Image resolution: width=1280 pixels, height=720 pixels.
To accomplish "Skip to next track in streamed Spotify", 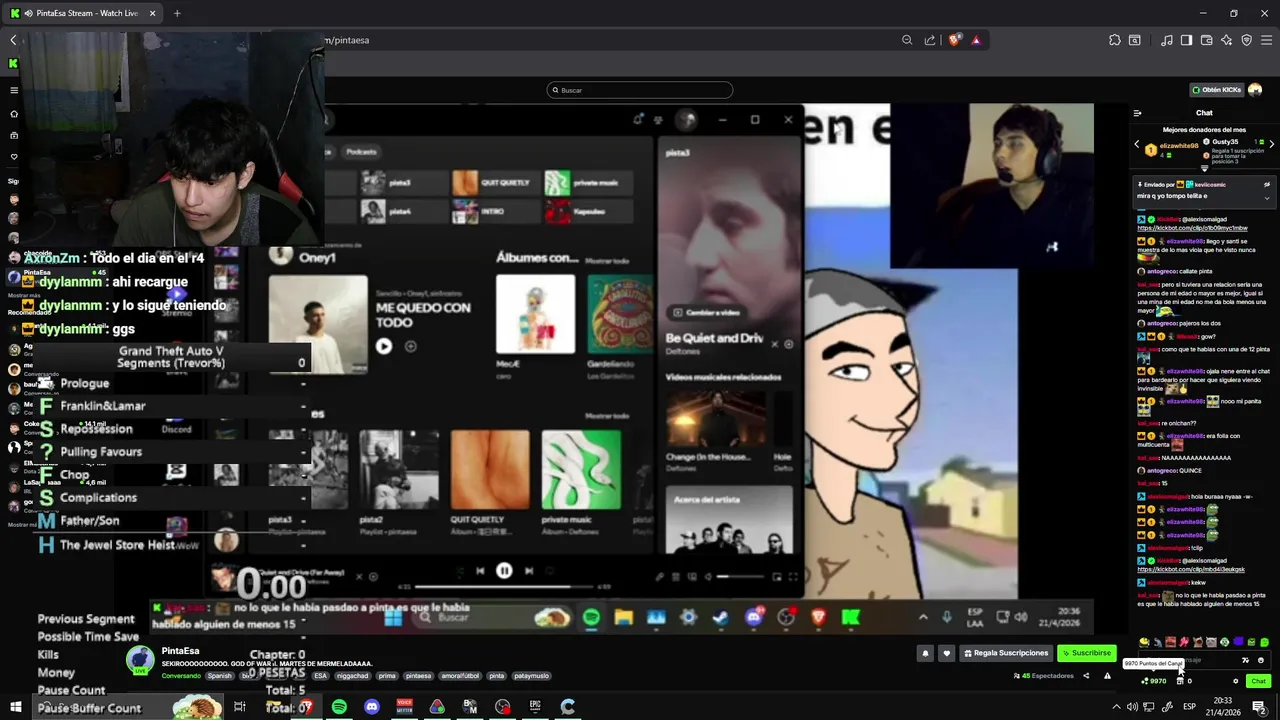I will click(x=529, y=571).
